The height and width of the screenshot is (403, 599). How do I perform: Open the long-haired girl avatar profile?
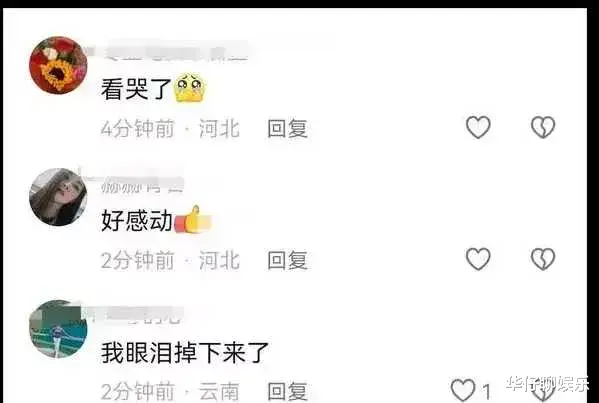pyautogui.click(x=58, y=197)
